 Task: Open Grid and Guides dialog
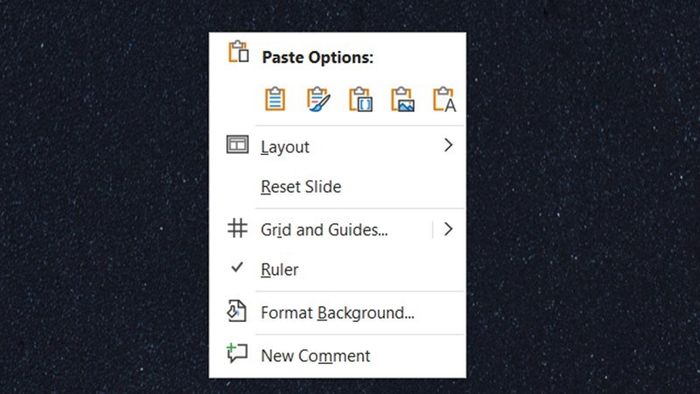(324, 230)
